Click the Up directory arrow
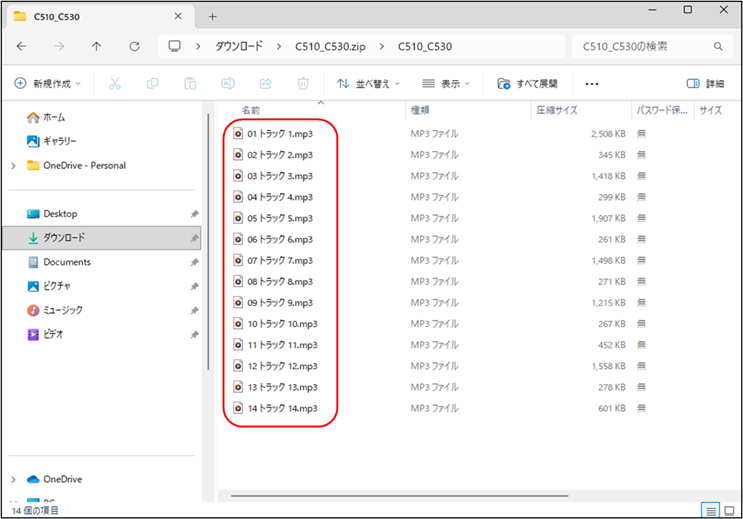 [96, 47]
